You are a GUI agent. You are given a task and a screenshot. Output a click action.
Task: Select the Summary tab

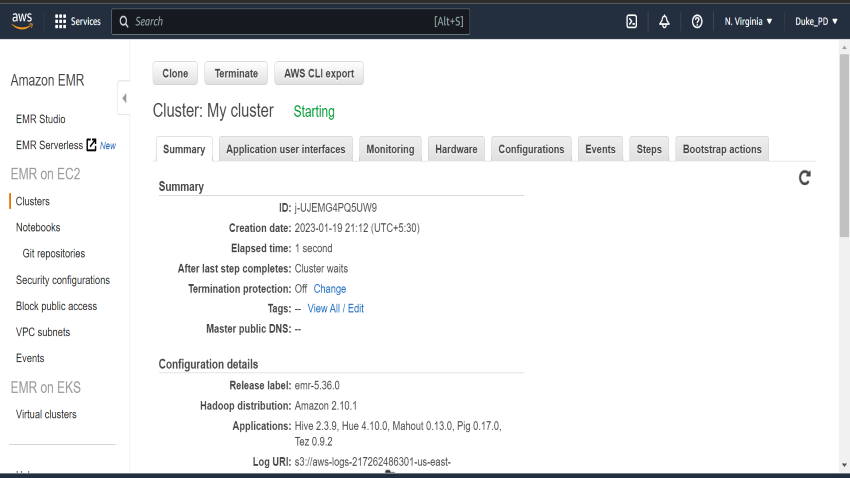click(184, 149)
